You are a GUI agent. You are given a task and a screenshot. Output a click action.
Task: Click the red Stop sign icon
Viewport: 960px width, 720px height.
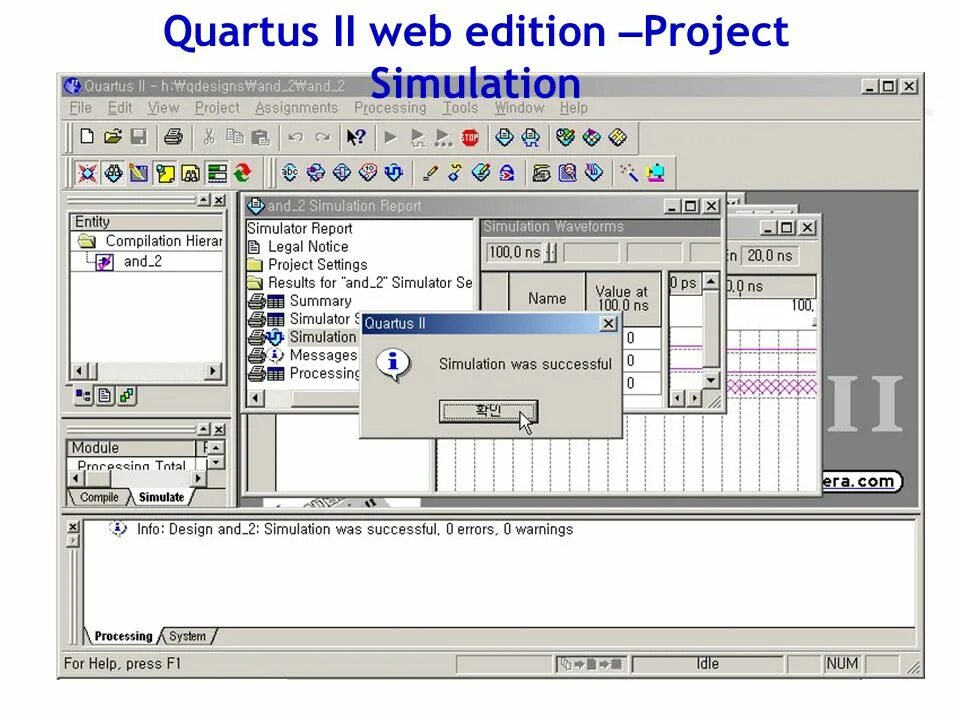click(x=470, y=137)
